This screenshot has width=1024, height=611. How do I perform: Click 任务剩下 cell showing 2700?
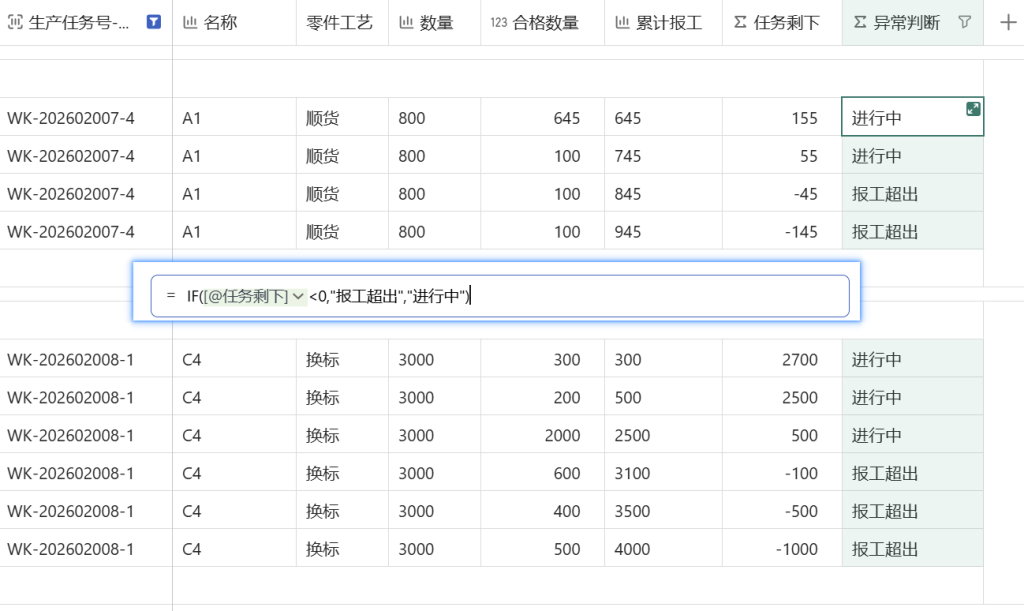(x=782, y=359)
